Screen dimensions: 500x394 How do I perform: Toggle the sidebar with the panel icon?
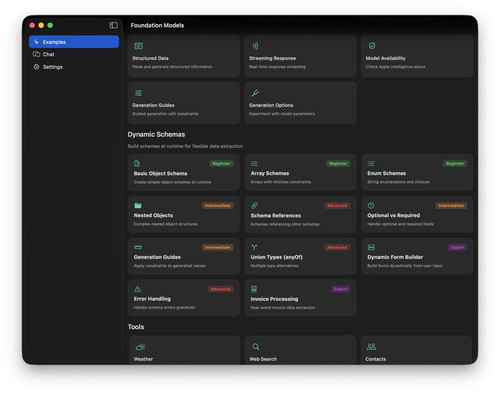113,25
